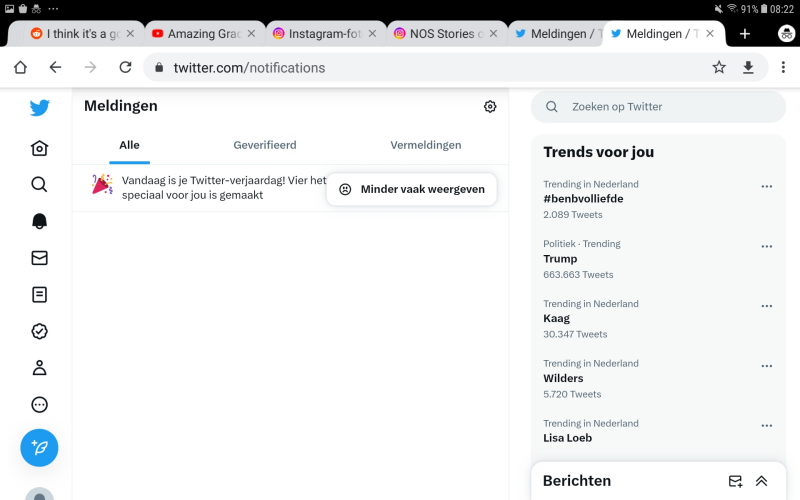
Task: Open the Explore search icon in sidebar
Action: pyautogui.click(x=39, y=184)
